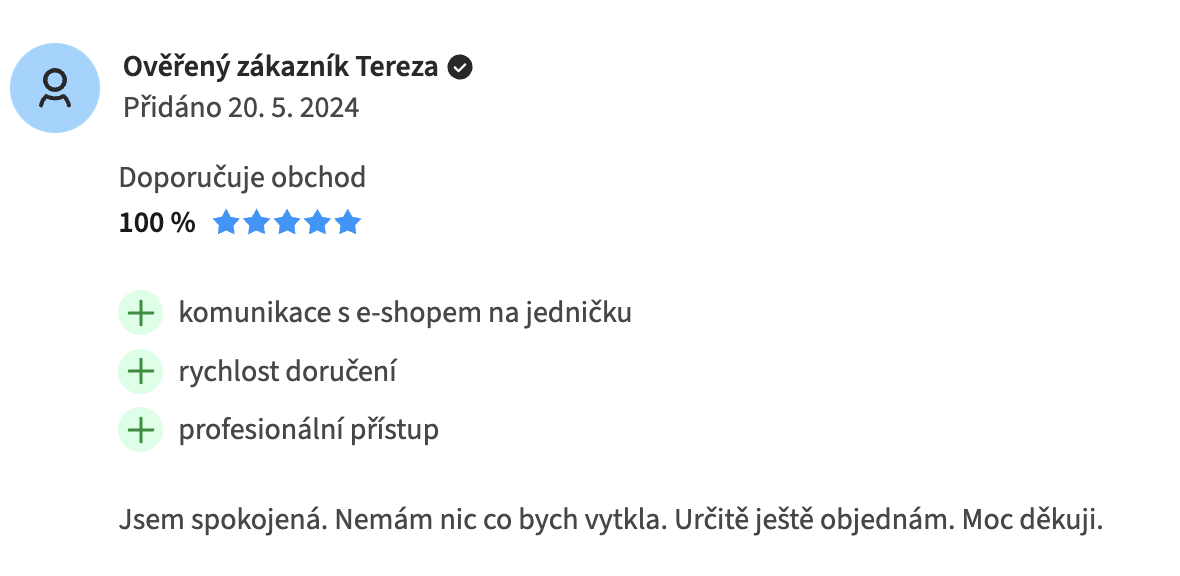Click the fourth blue rating star
Screen dimensions: 1180x576
coord(318,223)
